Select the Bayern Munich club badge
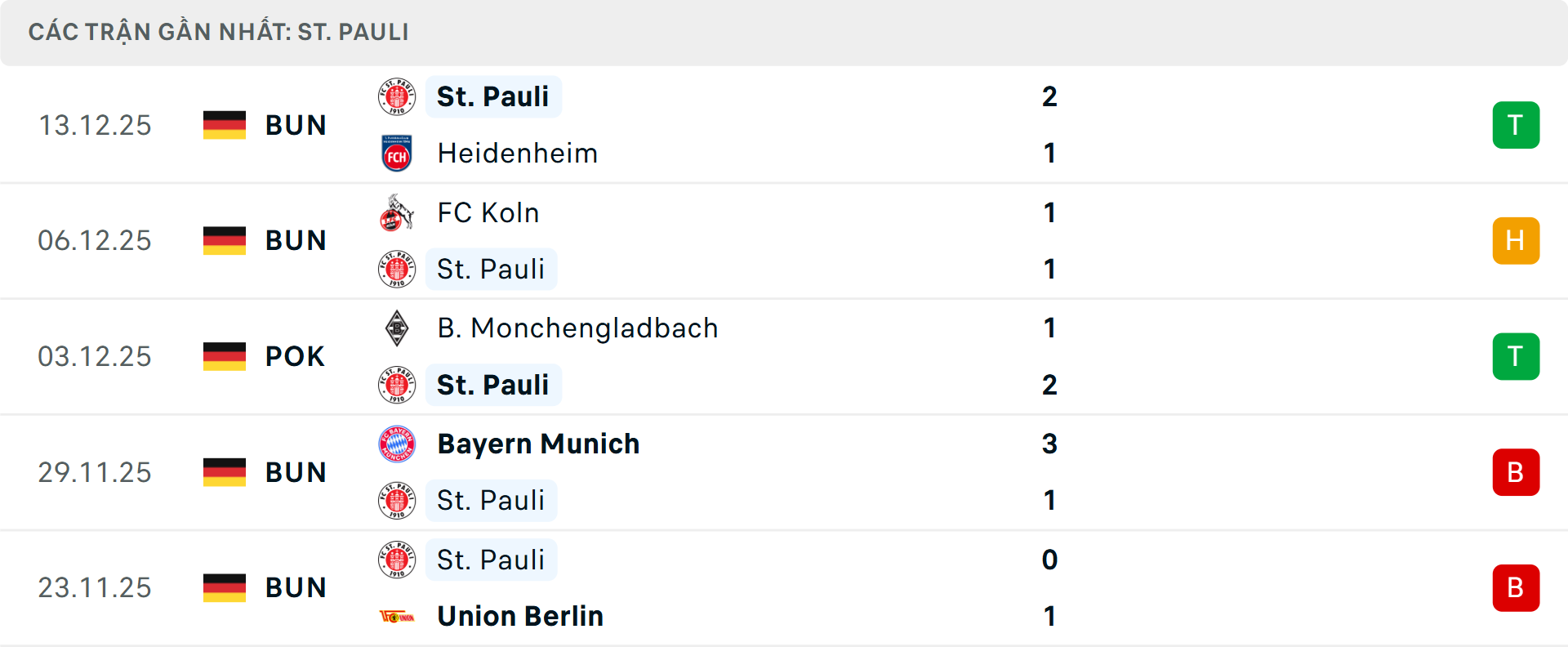Image resolution: width=1568 pixels, height=647 pixels. coord(398,444)
